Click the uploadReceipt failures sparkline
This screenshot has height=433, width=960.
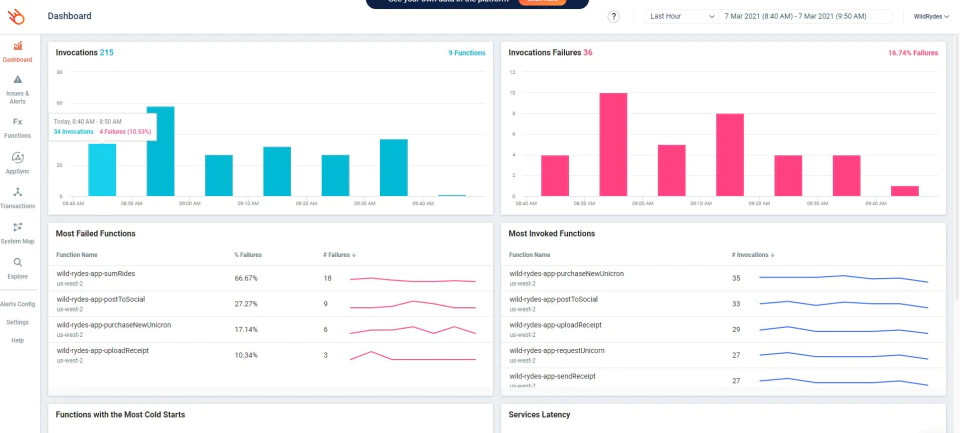[x=413, y=356]
